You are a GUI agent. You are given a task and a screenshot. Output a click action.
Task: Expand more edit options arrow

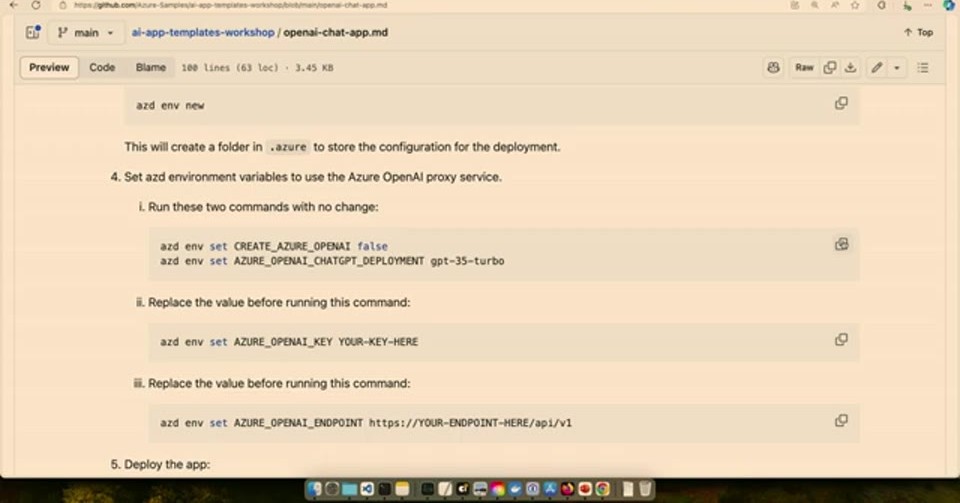click(897, 67)
